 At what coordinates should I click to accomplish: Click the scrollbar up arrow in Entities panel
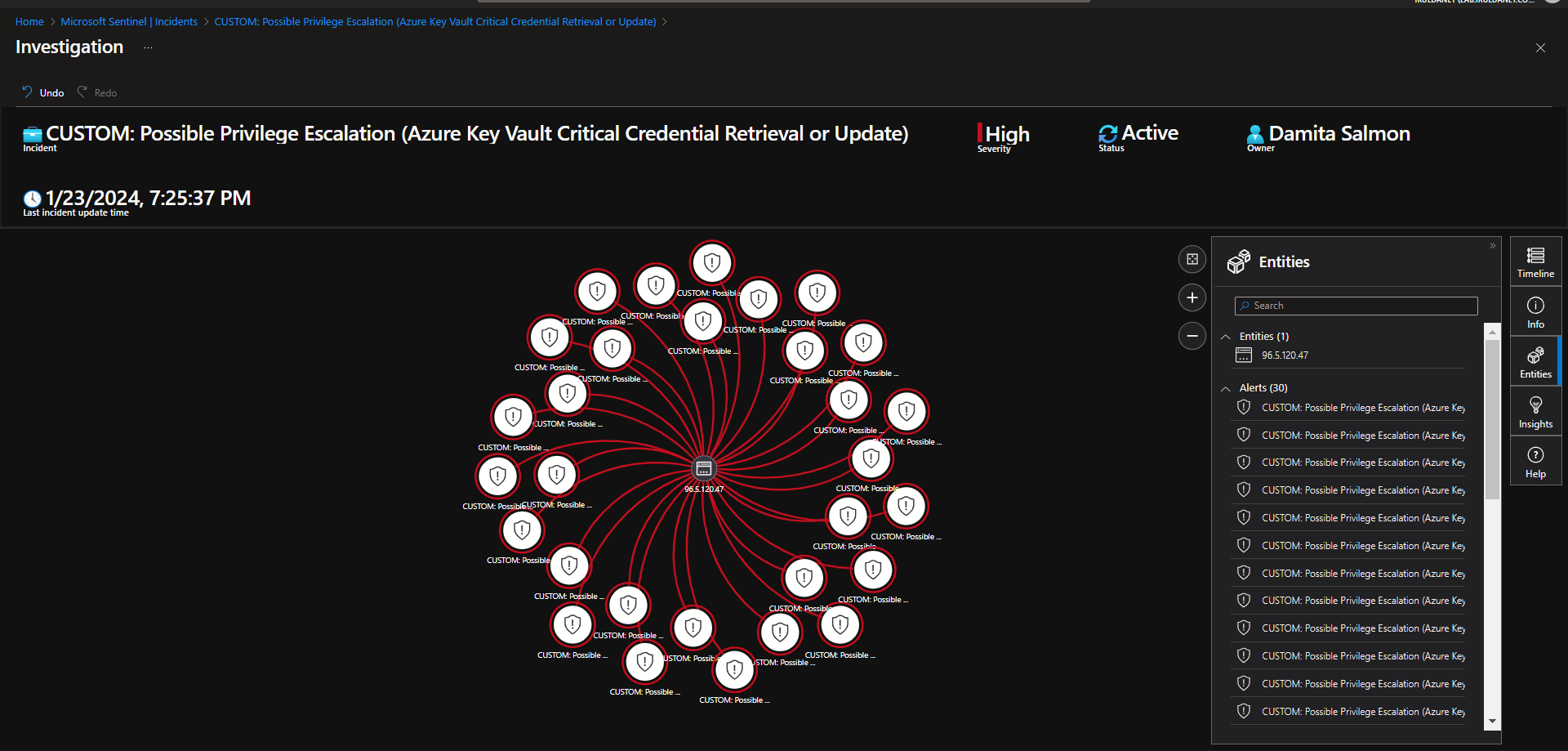(x=1493, y=332)
